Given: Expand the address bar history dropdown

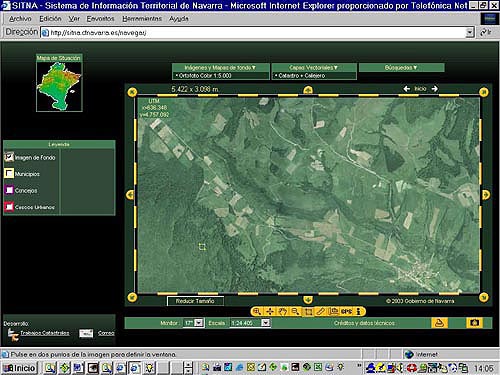Looking at the screenshot, I should point(470,33).
